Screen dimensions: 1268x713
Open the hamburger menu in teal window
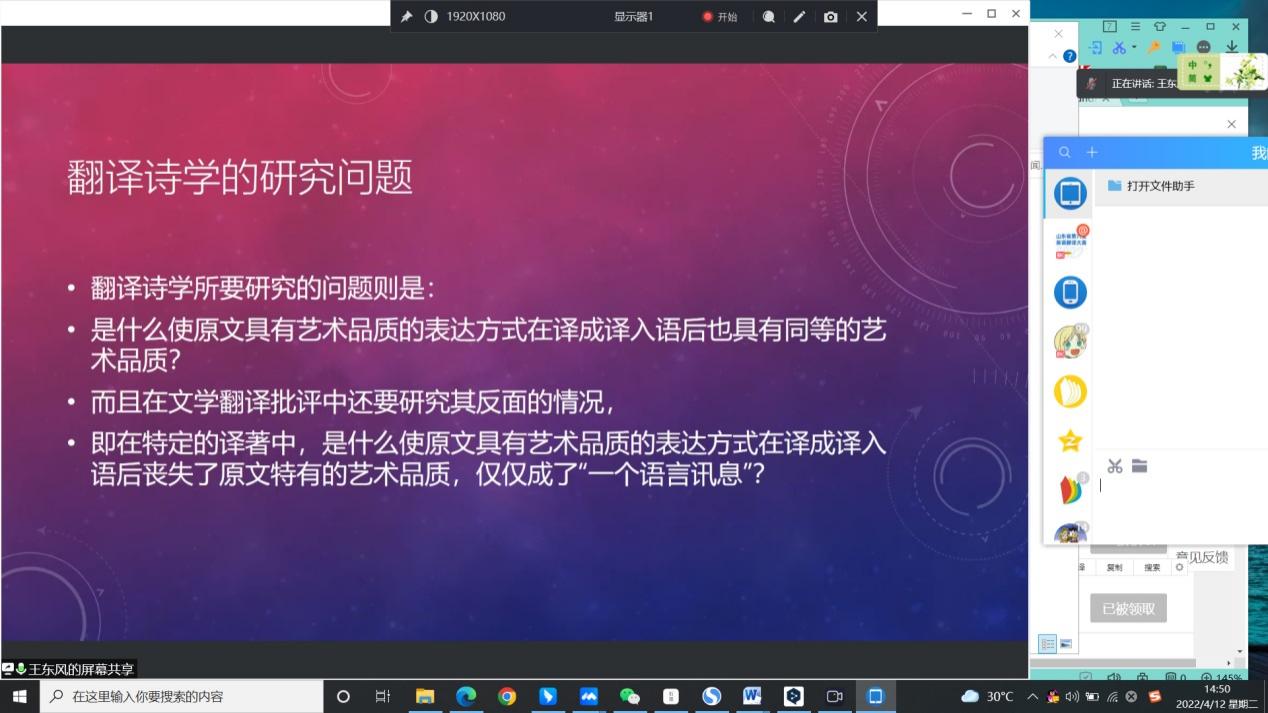click(x=1135, y=26)
